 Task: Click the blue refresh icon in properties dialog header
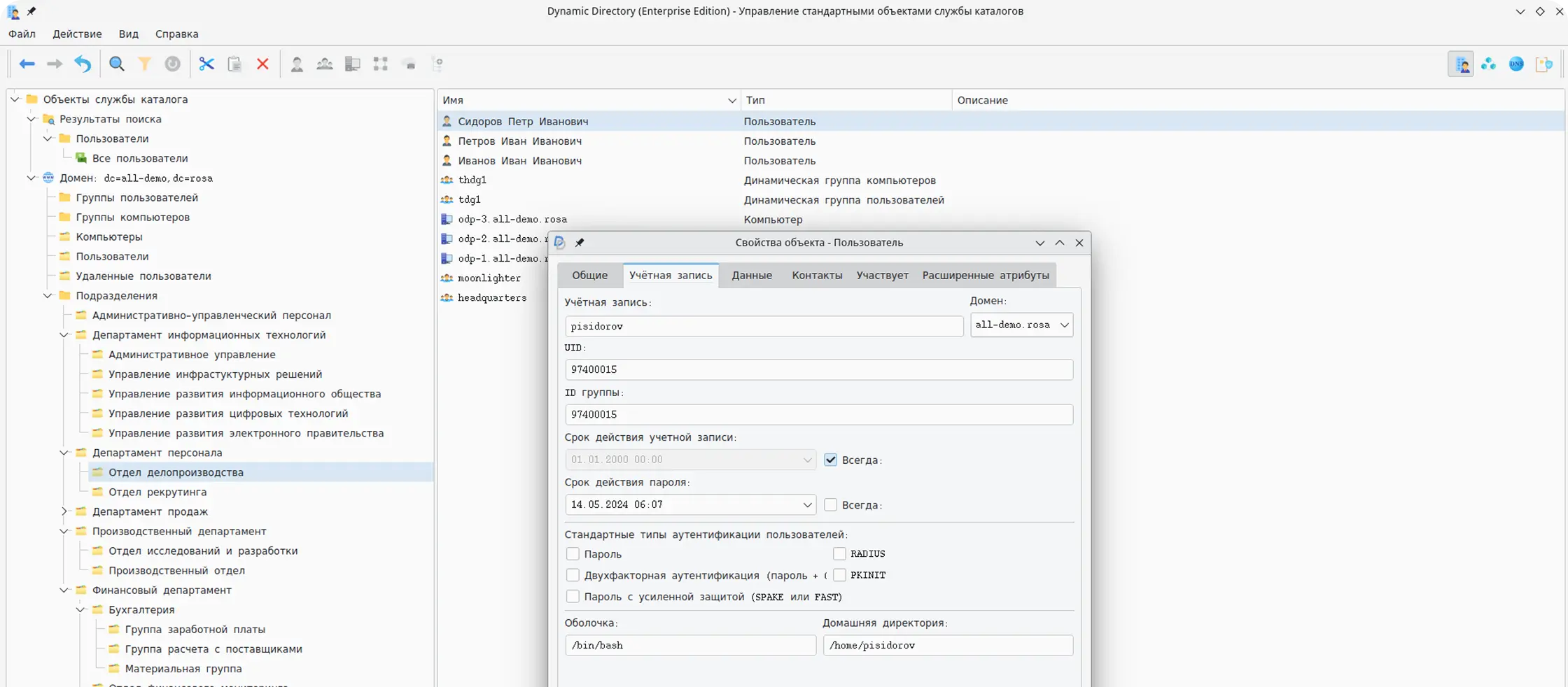[x=559, y=243]
